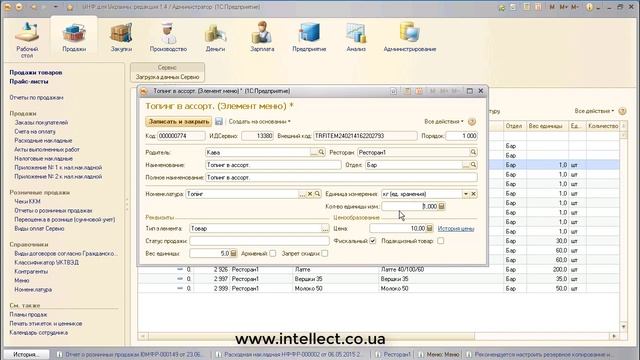Open help icon beside dialog's Все действия
The image size is (640, 360).
pyautogui.click(x=472, y=122)
